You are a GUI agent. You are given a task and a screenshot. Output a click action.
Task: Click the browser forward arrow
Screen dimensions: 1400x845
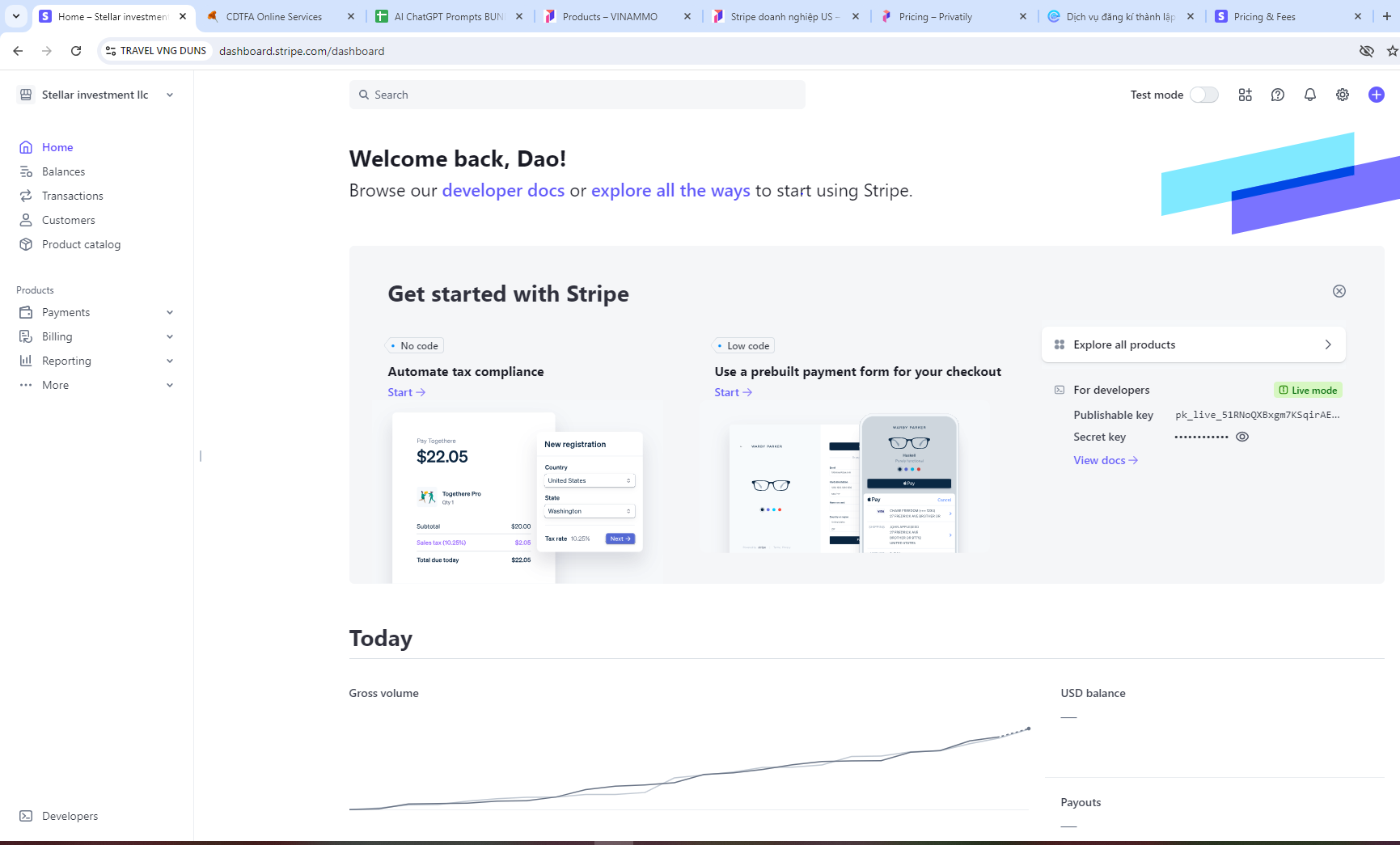(47, 51)
